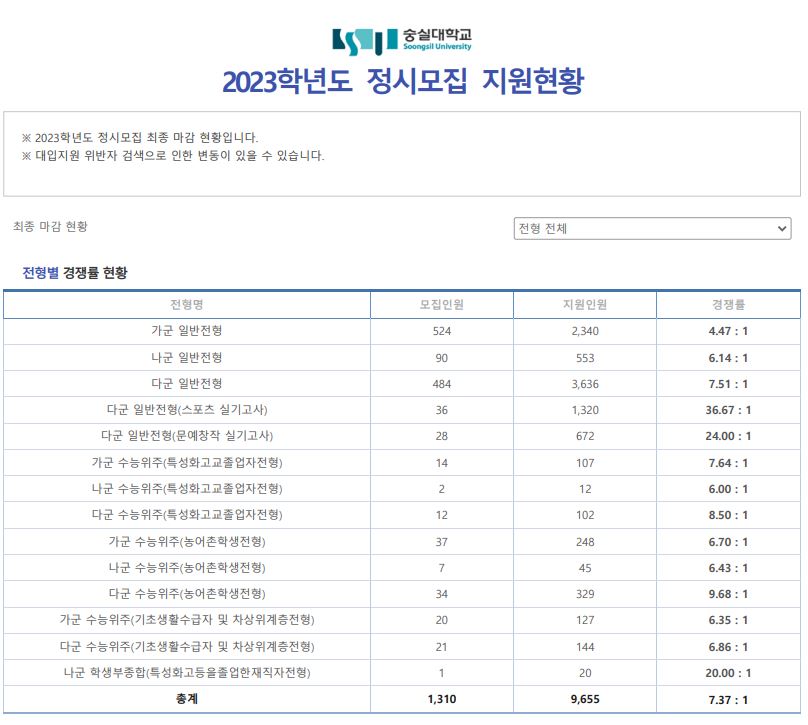Click the Soongsil University logo
Image resolution: width=808 pixels, height=725 pixels.
401,41
